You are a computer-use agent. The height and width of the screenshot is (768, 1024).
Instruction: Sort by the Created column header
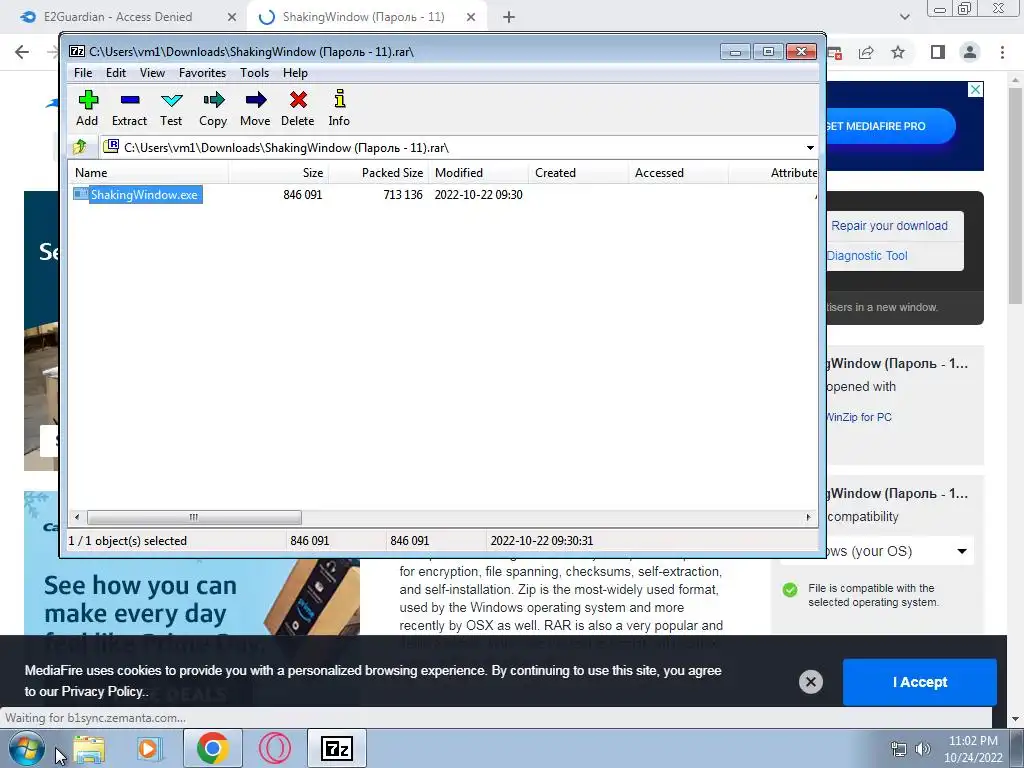click(x=579, y=173)
